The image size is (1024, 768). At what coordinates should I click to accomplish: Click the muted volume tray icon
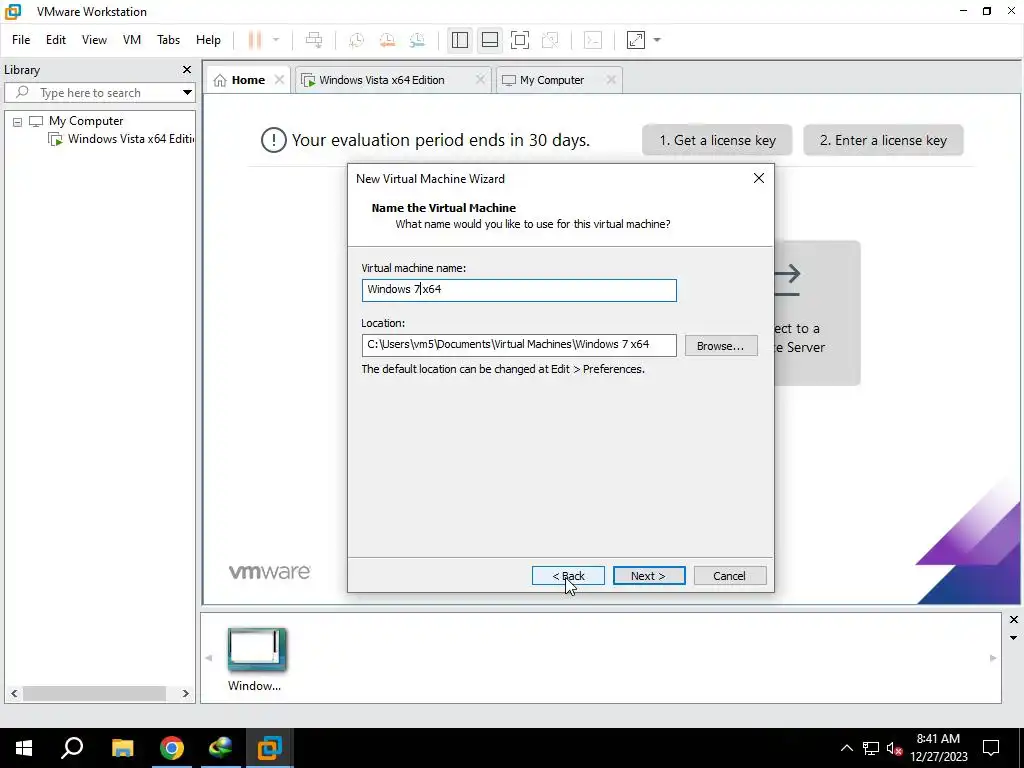894,748
